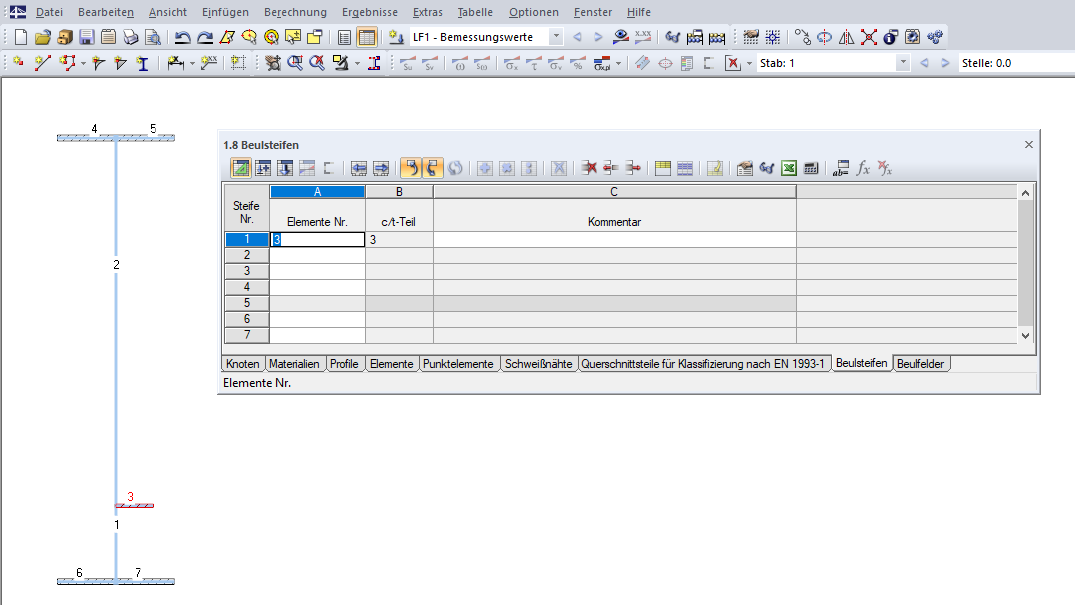The height and width of the screenshot is (605, 1075).
Task: Expand the view tool dropdown arrow
Action: (x=357, y=64)
